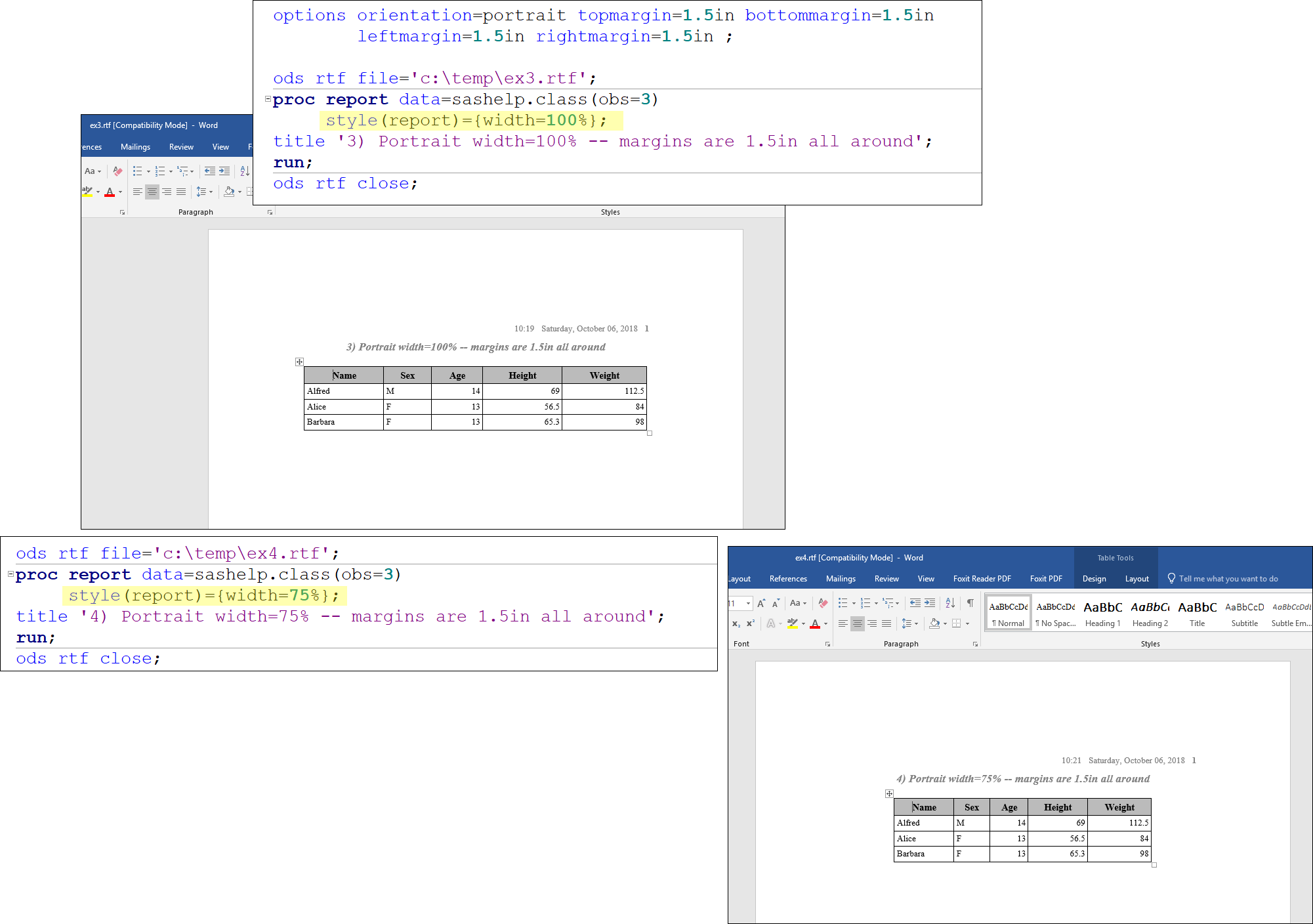
Task: Toggle Align Left in ex4 window
Action: pyautogui.click(x=843, y=623)
